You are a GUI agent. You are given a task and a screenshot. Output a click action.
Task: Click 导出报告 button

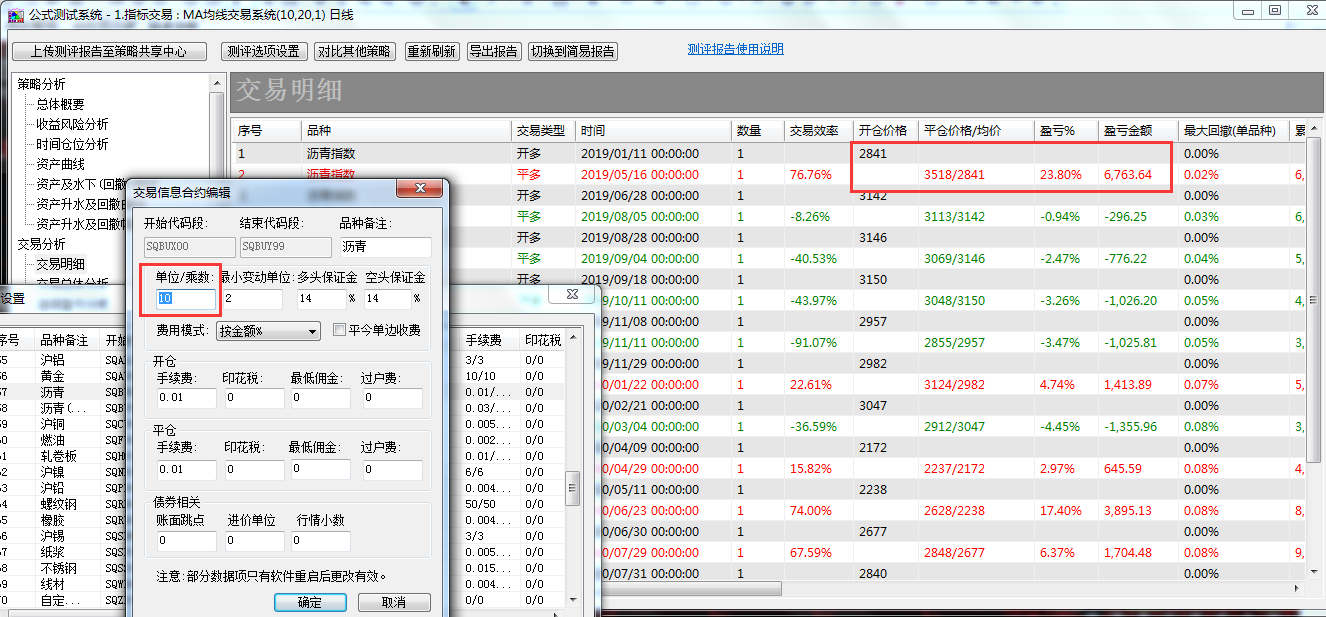[x=493, y=52]
